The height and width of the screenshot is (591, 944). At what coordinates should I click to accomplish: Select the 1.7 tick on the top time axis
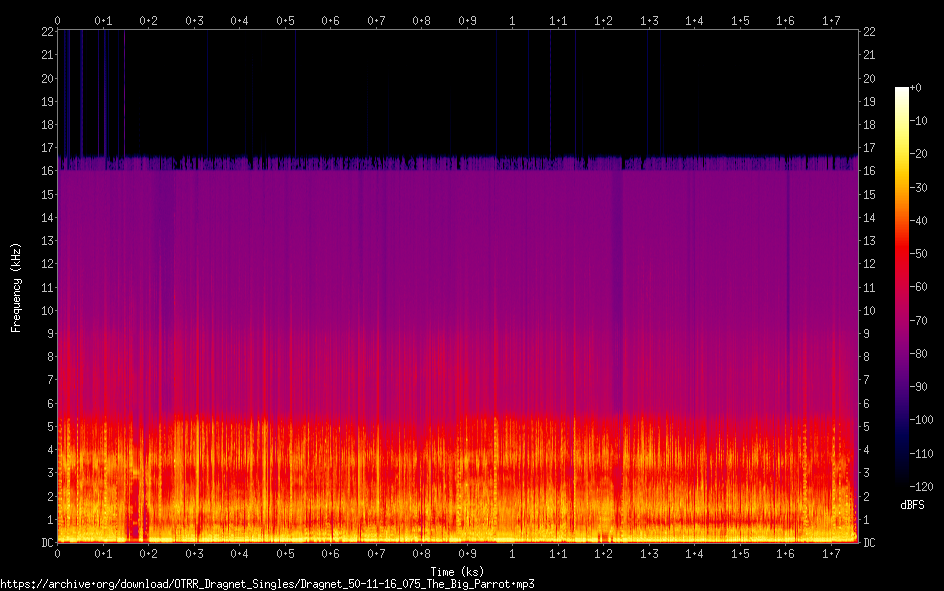tap(831, 20)
